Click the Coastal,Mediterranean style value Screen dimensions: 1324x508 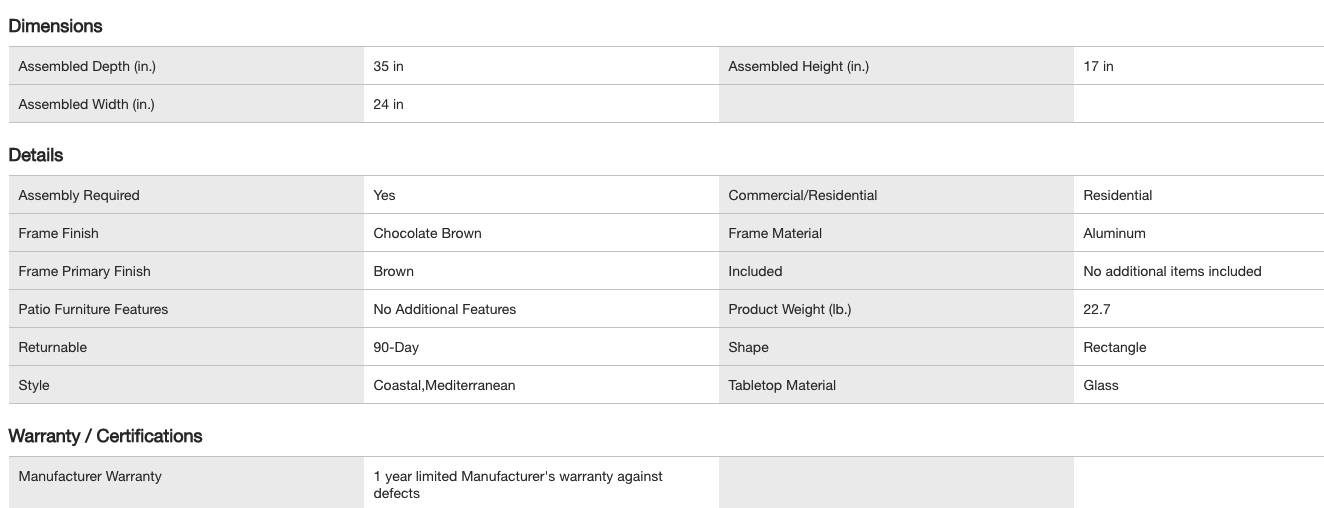pyautogui.click(x=444, y=385)
